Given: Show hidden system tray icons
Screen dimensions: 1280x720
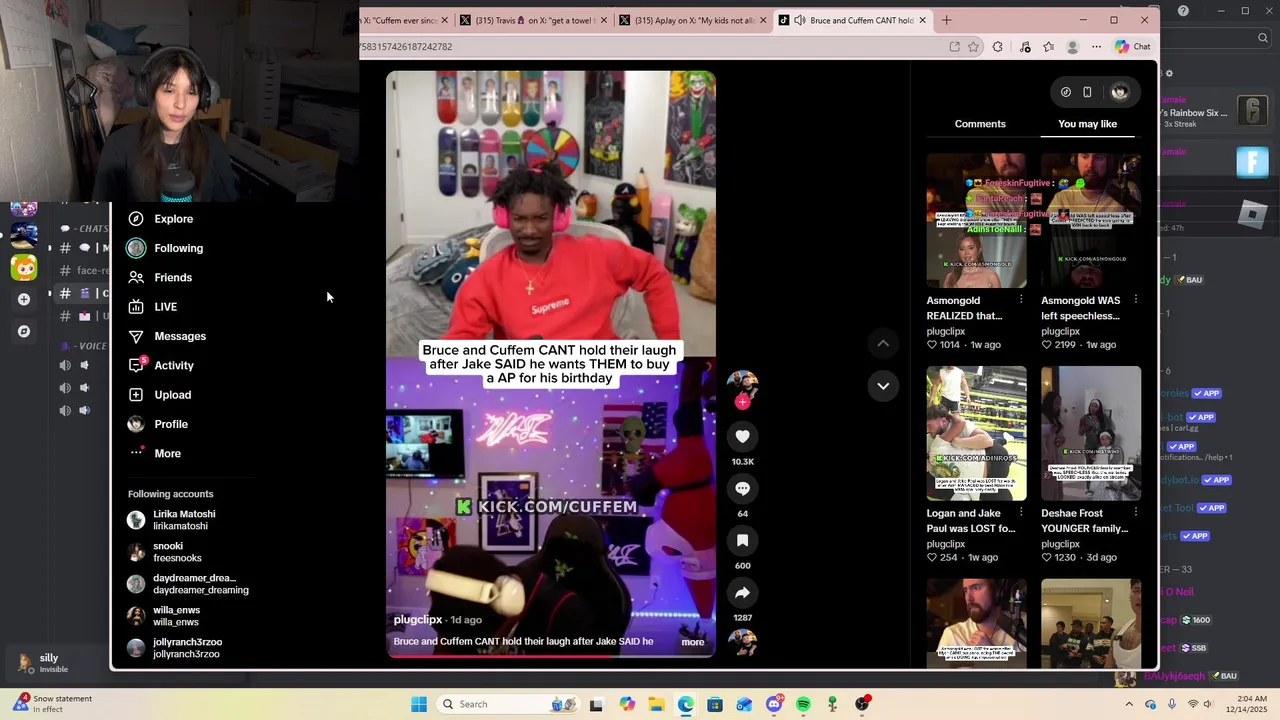Looking at the screenshot, I should point(1129,704).
